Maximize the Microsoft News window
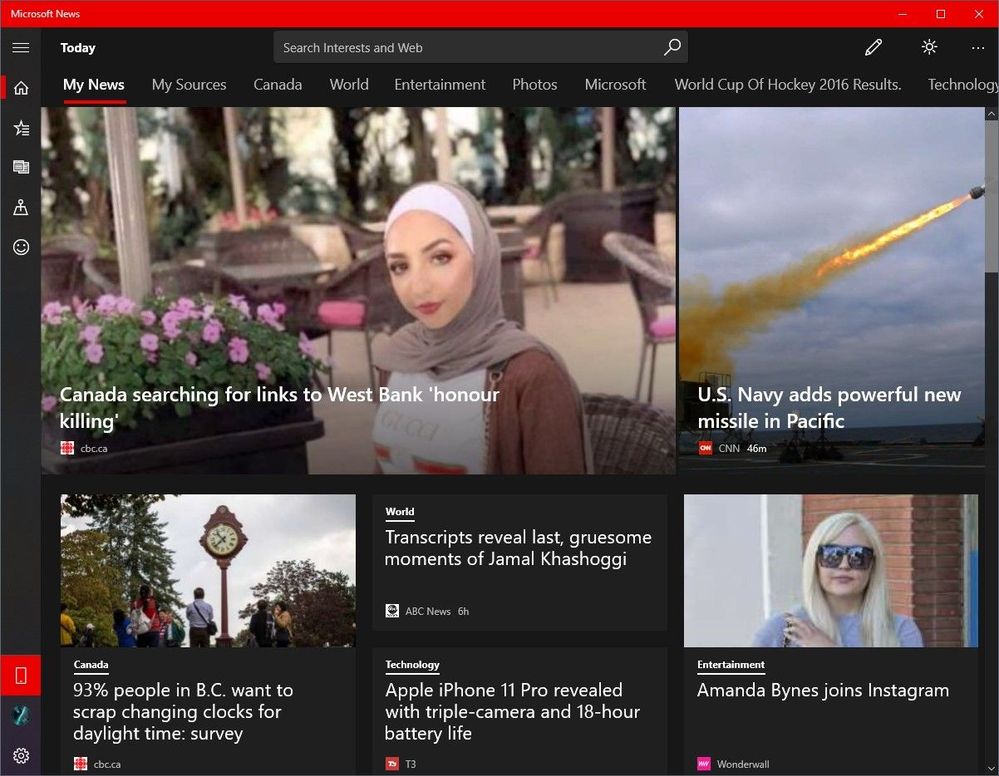 (940, 13)
